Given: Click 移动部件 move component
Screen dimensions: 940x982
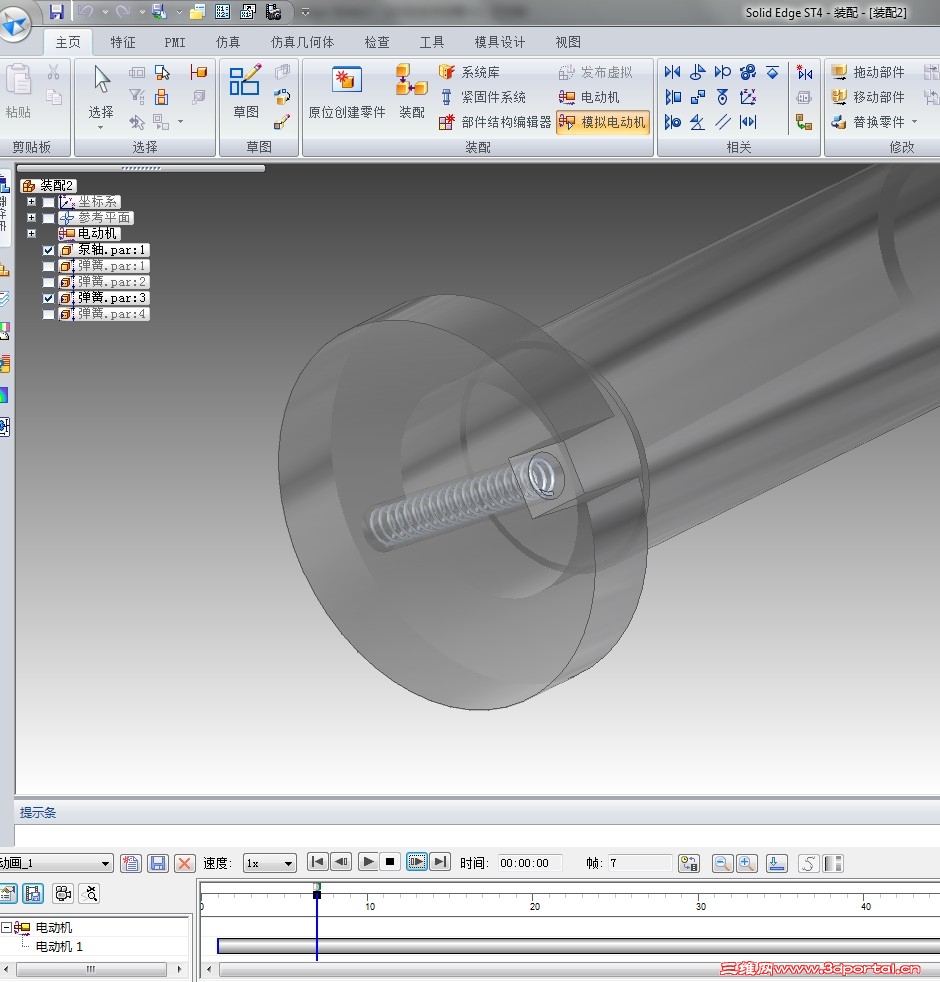Looking at the screenshot, I should click(x=868, y=97).
